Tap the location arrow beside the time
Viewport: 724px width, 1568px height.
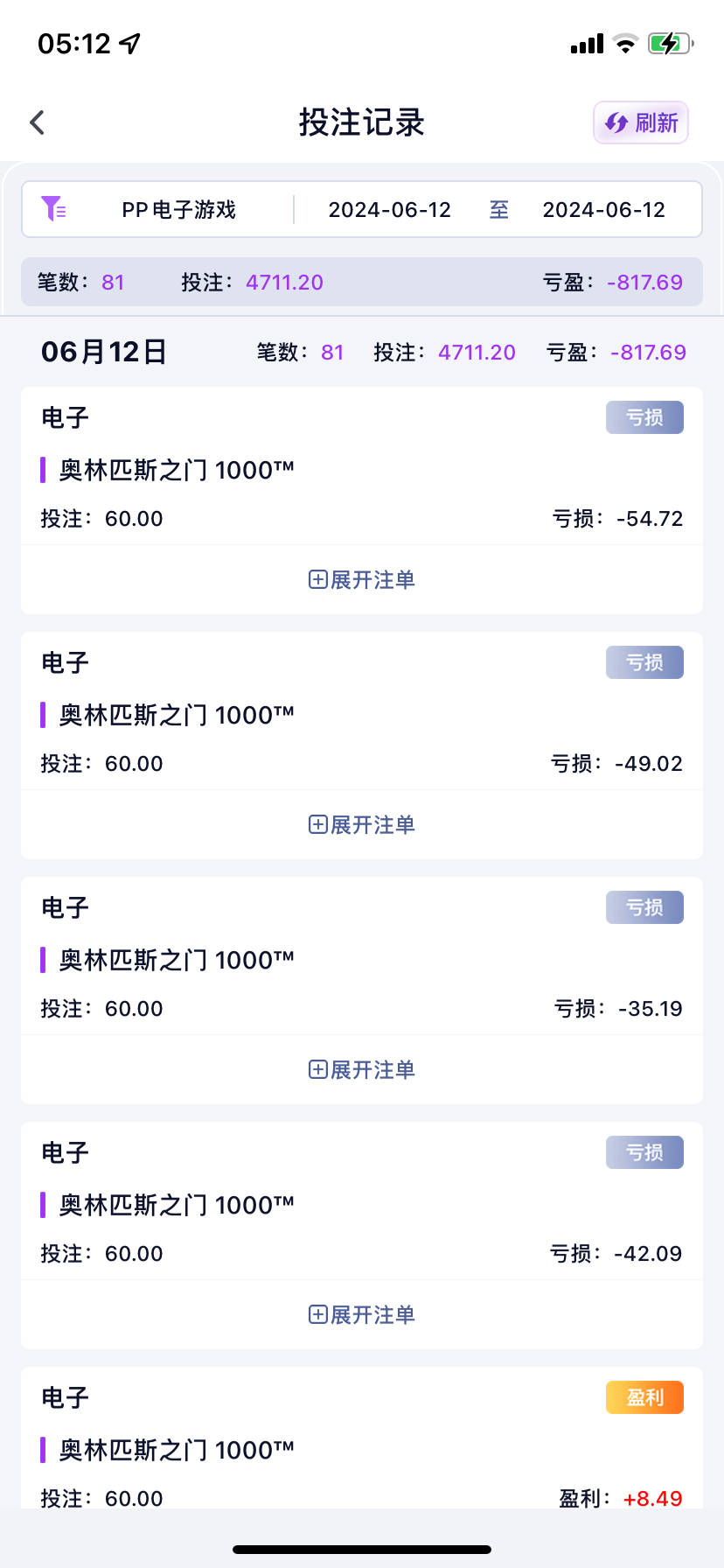click(130, 43)
